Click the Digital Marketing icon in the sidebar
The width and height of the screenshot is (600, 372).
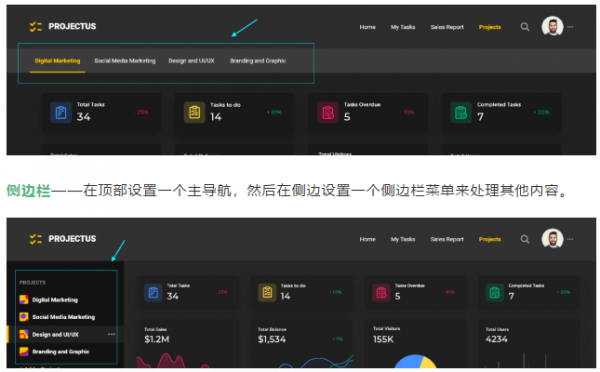pos(24,300)
